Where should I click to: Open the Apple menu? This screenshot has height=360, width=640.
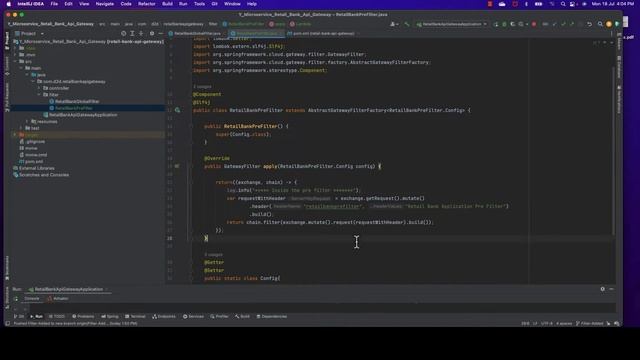(x=9, y=4)
